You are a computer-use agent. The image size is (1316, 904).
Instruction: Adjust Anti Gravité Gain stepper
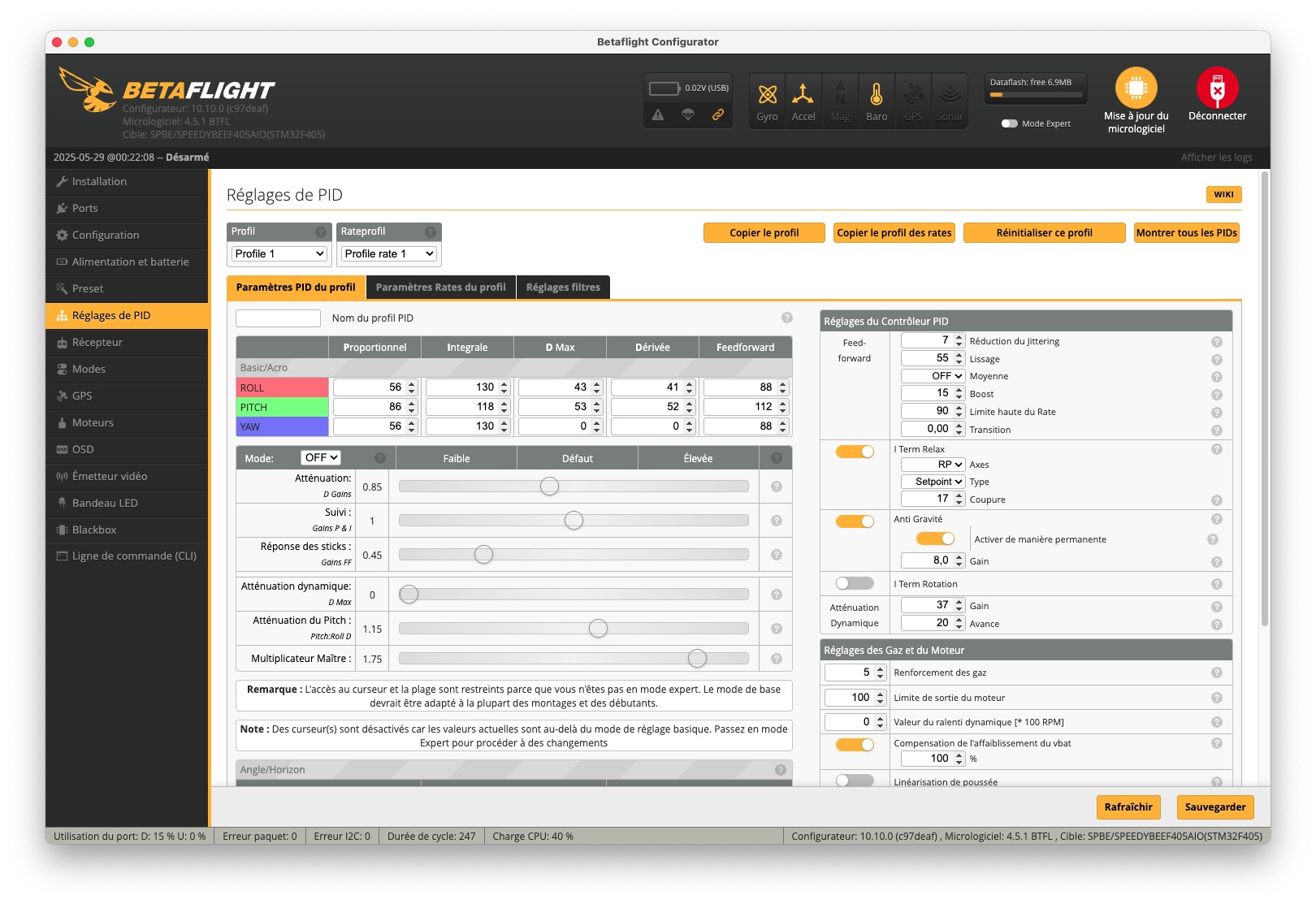[959, 560]
